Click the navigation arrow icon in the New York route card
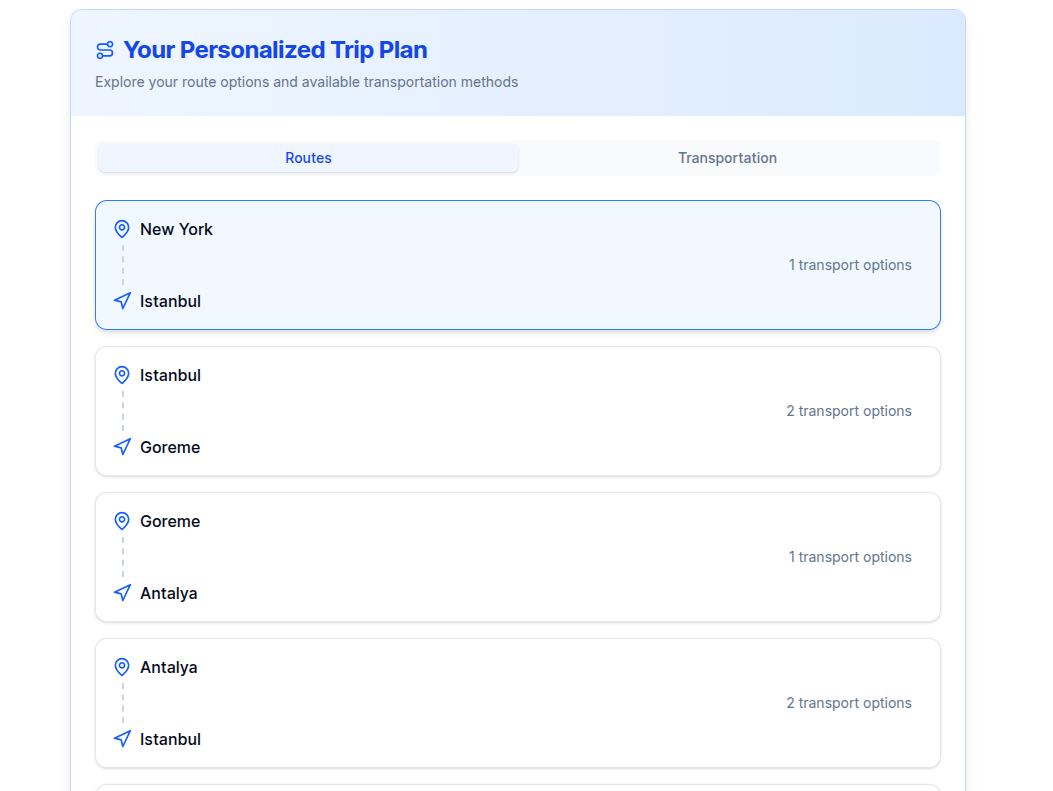Image resolution: width=1053 pixels, height=791 pixels. tap(122, 301)
